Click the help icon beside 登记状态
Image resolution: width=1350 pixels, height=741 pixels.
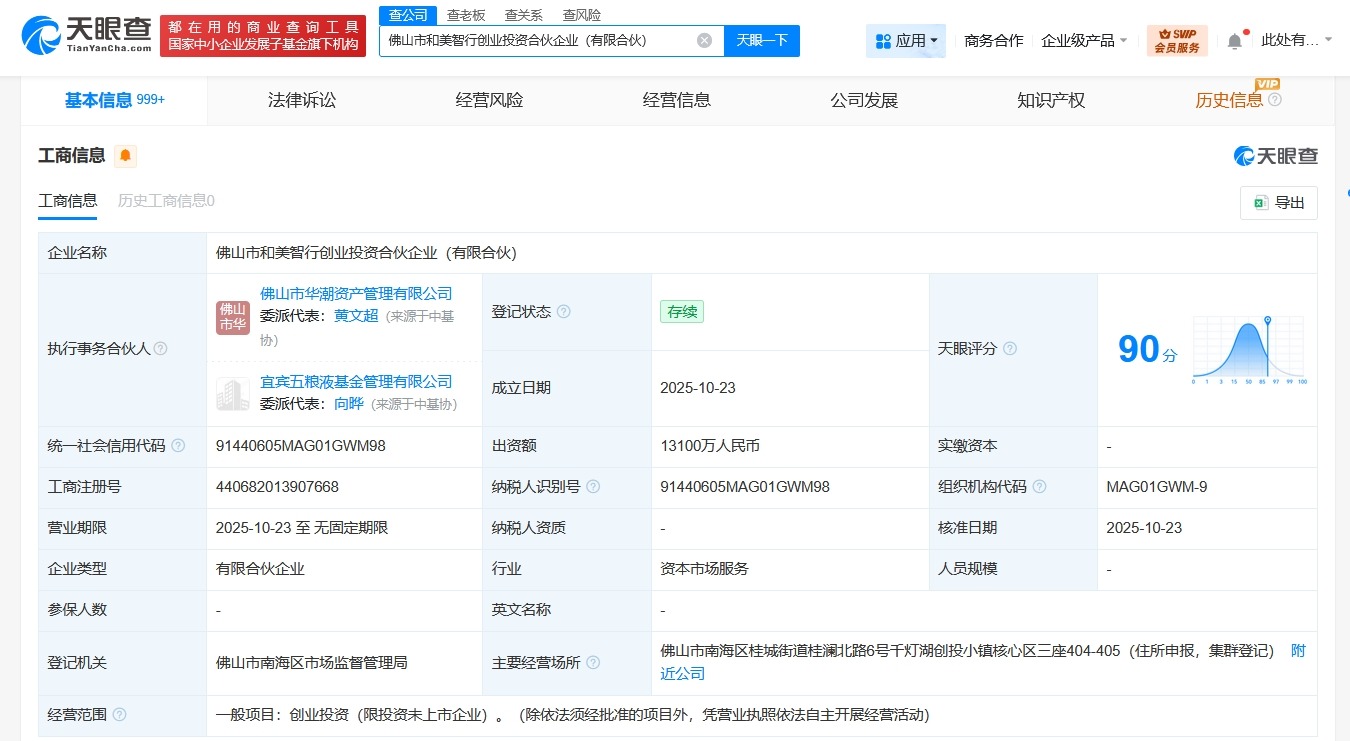pos(565,311)
